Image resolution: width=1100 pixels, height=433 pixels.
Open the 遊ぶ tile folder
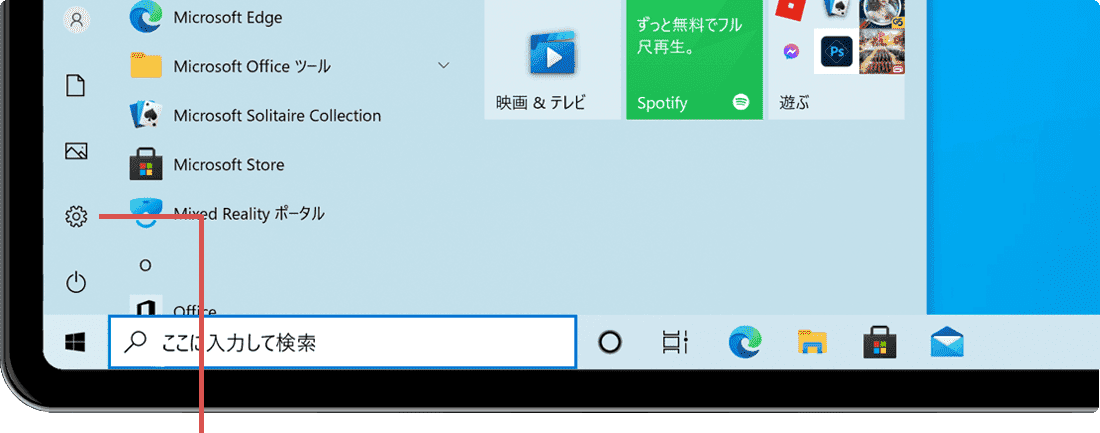pos(836,60)
